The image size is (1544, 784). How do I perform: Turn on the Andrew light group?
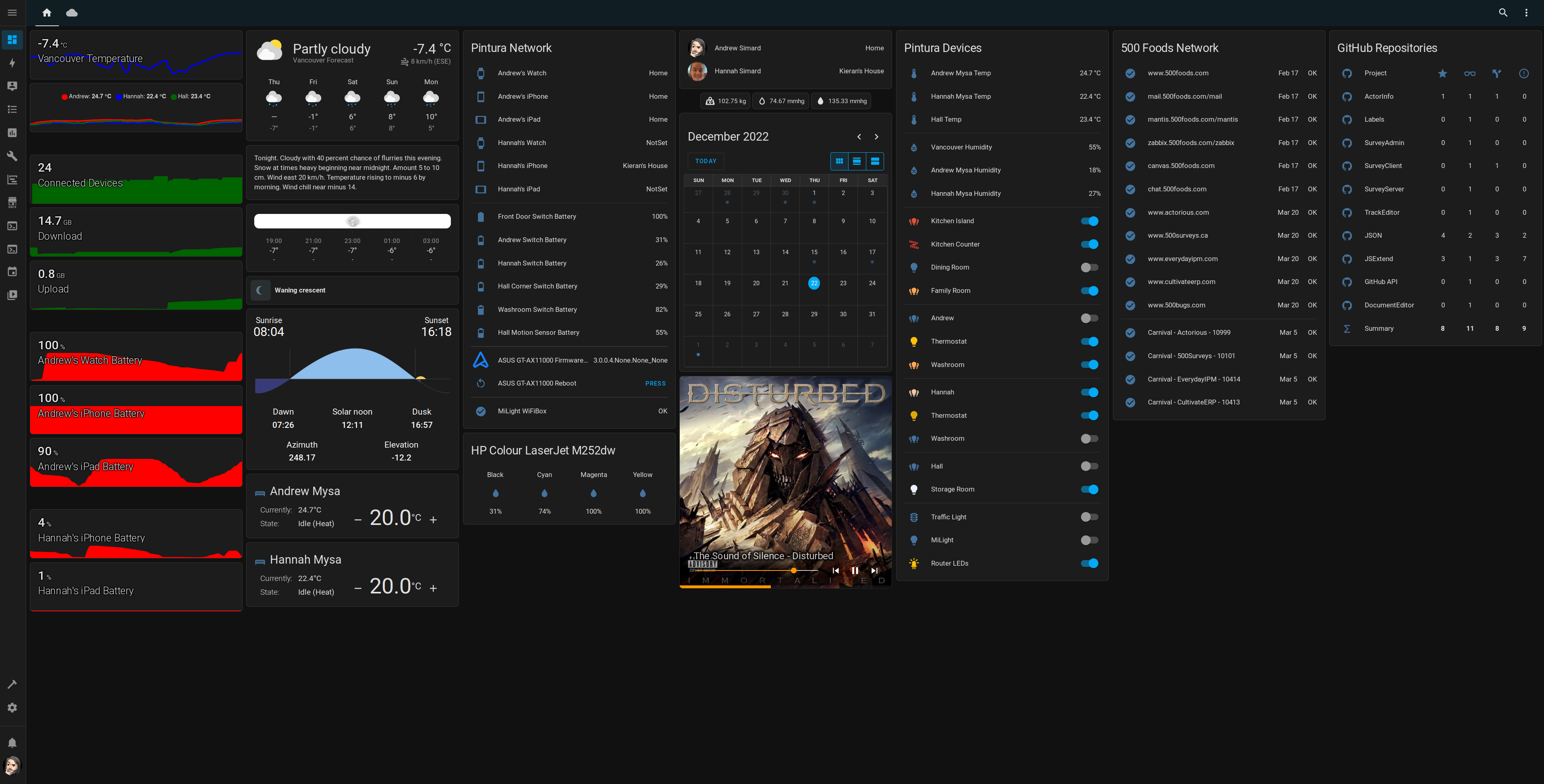[1089, 318]
